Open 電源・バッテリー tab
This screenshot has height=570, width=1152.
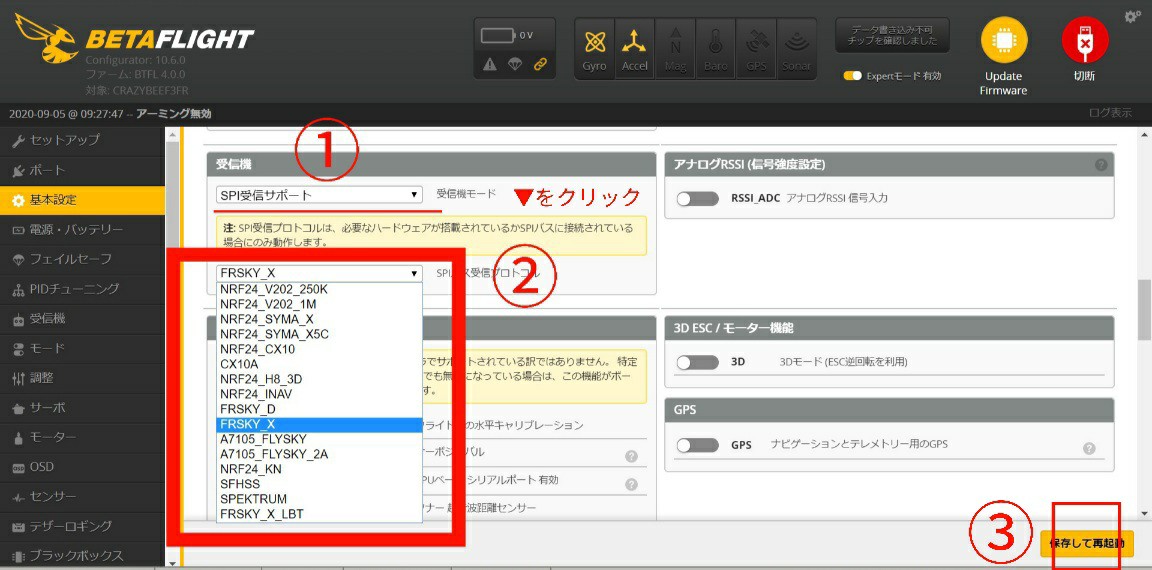[x=82, y=230]
